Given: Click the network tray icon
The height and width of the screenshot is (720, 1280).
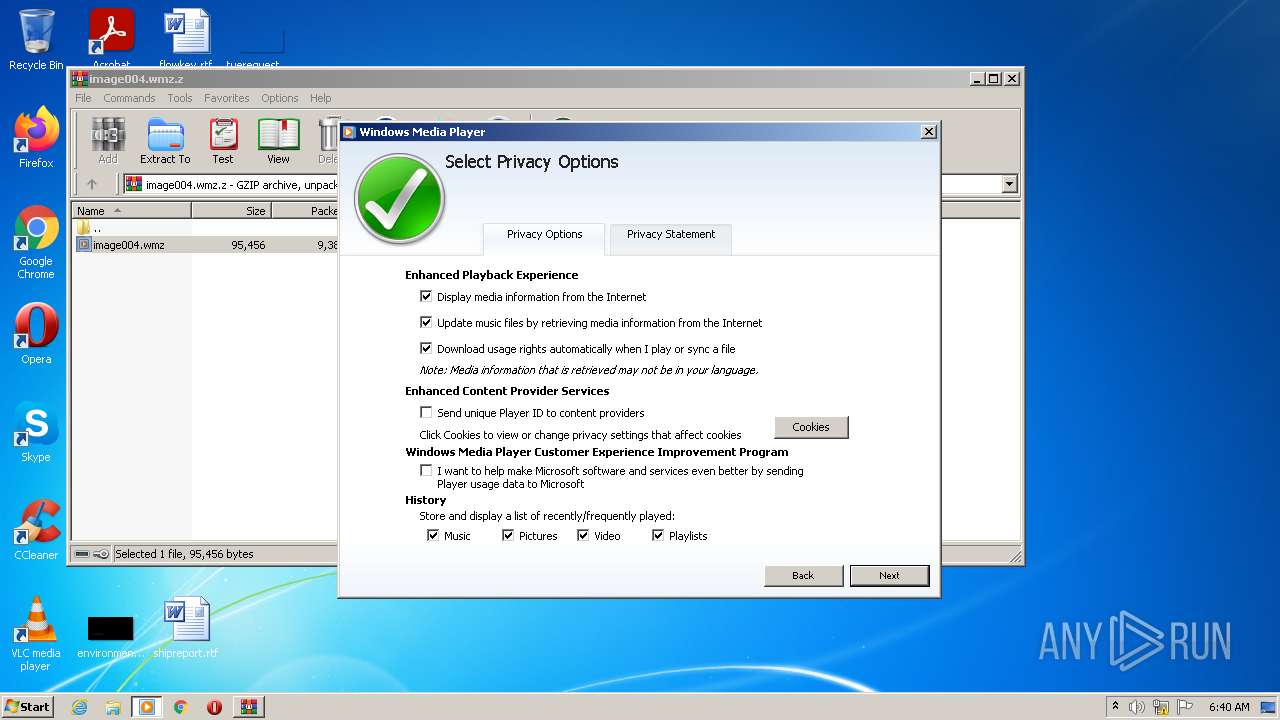Looking at the screenshot, I should [x=1161, y=707].
